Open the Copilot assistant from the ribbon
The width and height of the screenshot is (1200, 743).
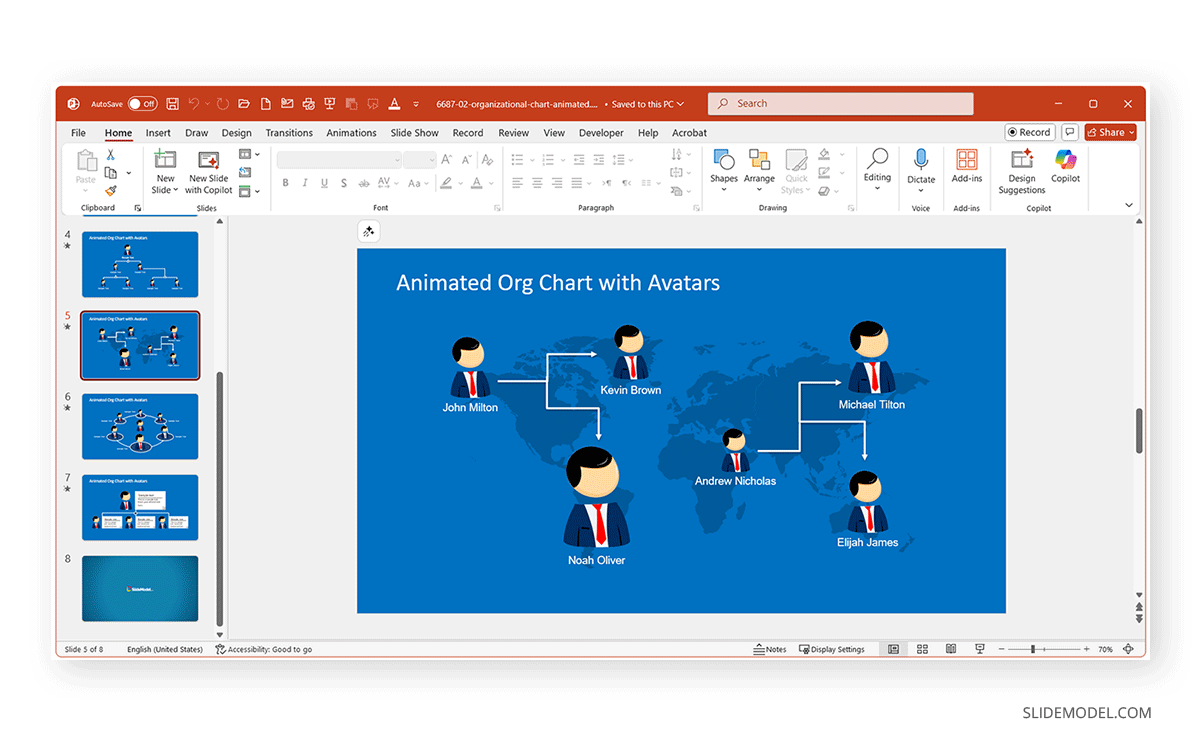1064,170
